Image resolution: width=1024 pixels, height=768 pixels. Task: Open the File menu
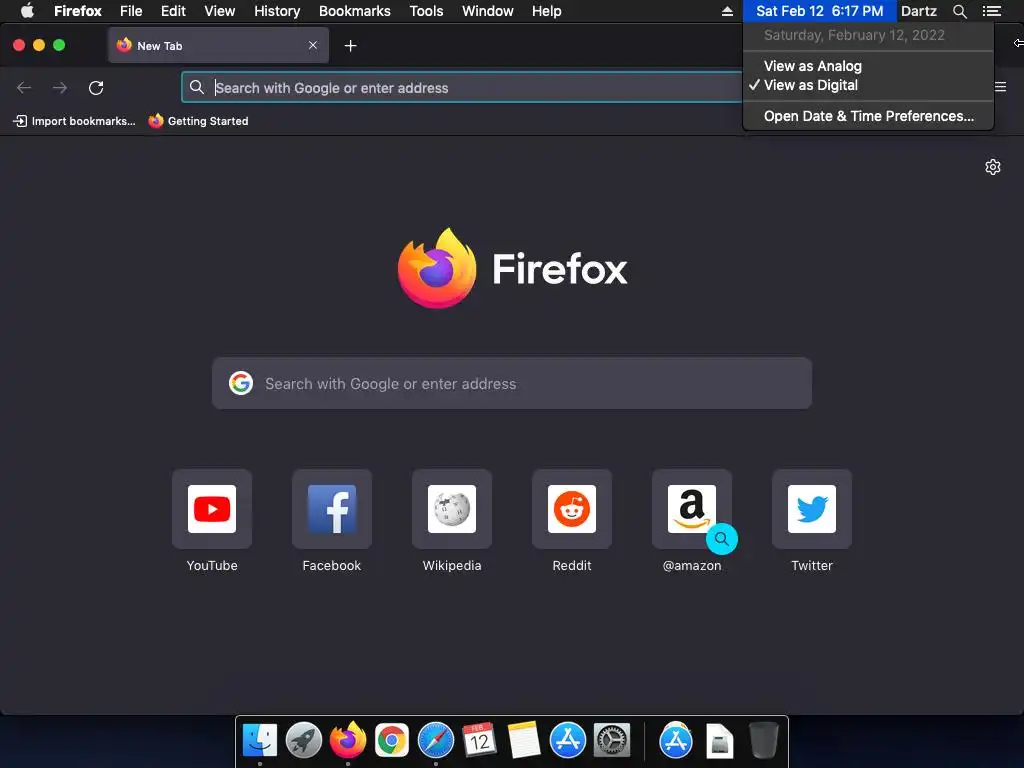[131, 11]
